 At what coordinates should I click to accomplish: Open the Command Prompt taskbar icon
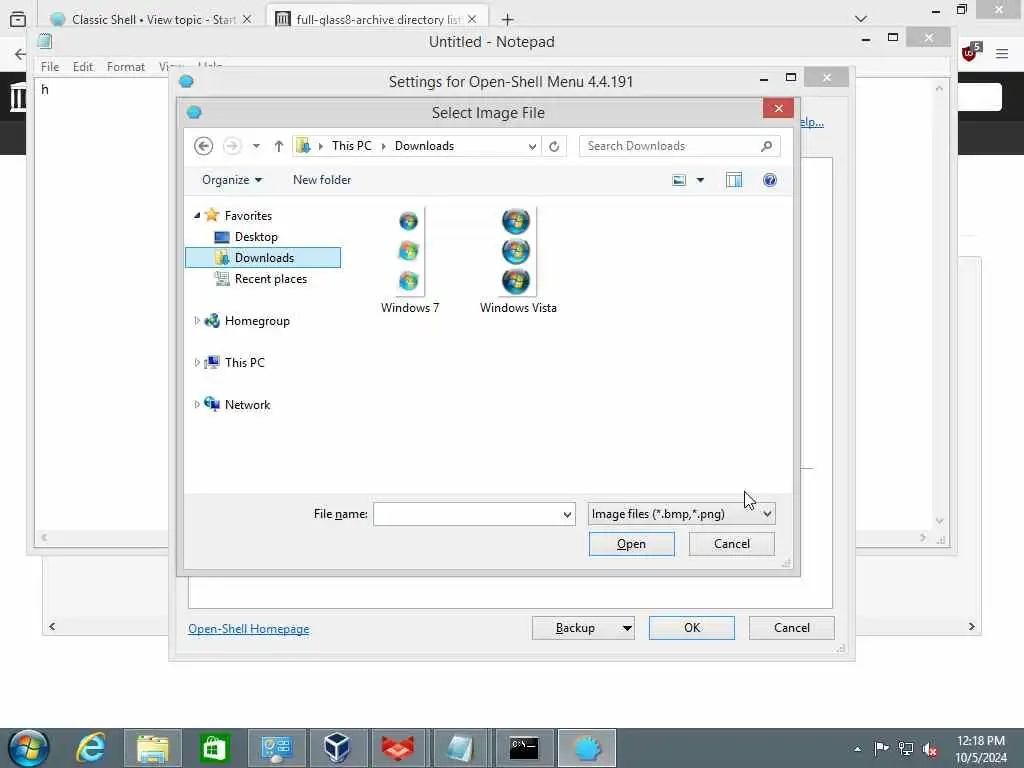pyautogui.click(x=524, y=748)
